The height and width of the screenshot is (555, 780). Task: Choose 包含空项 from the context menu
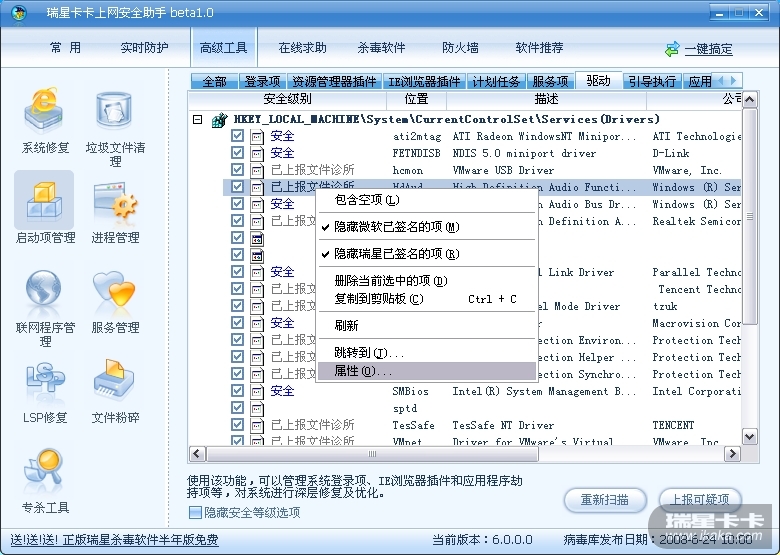point(427,200)
